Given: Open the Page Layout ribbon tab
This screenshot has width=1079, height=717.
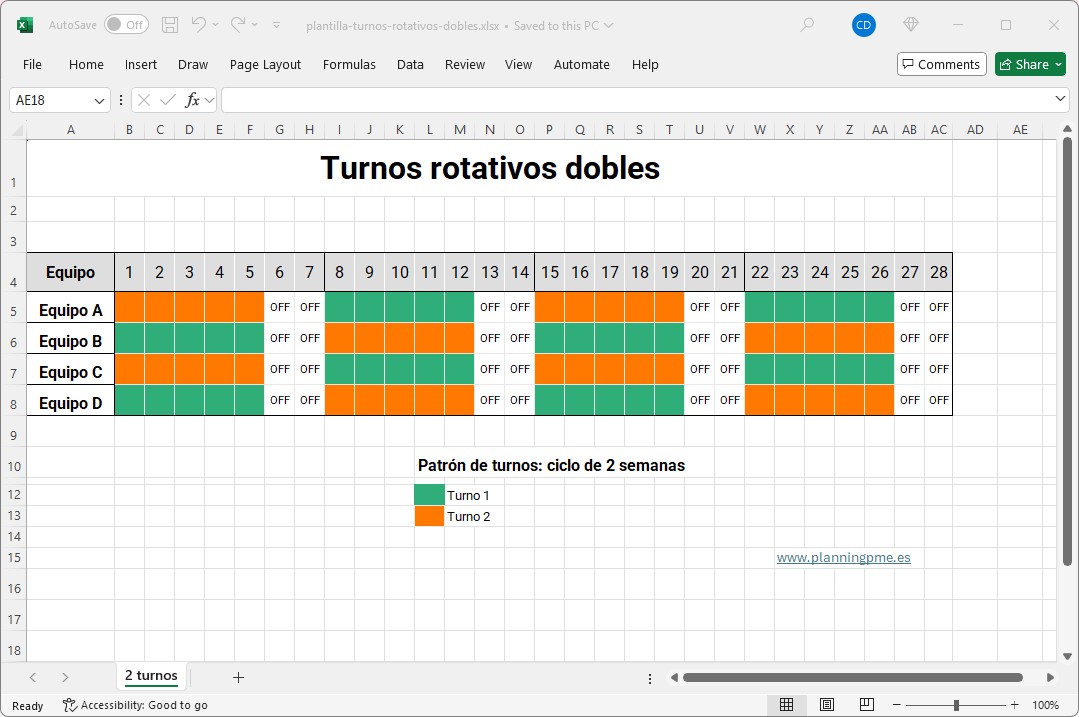Looking at the screenshot, I should pyautogui.click(x=265, y=64).
